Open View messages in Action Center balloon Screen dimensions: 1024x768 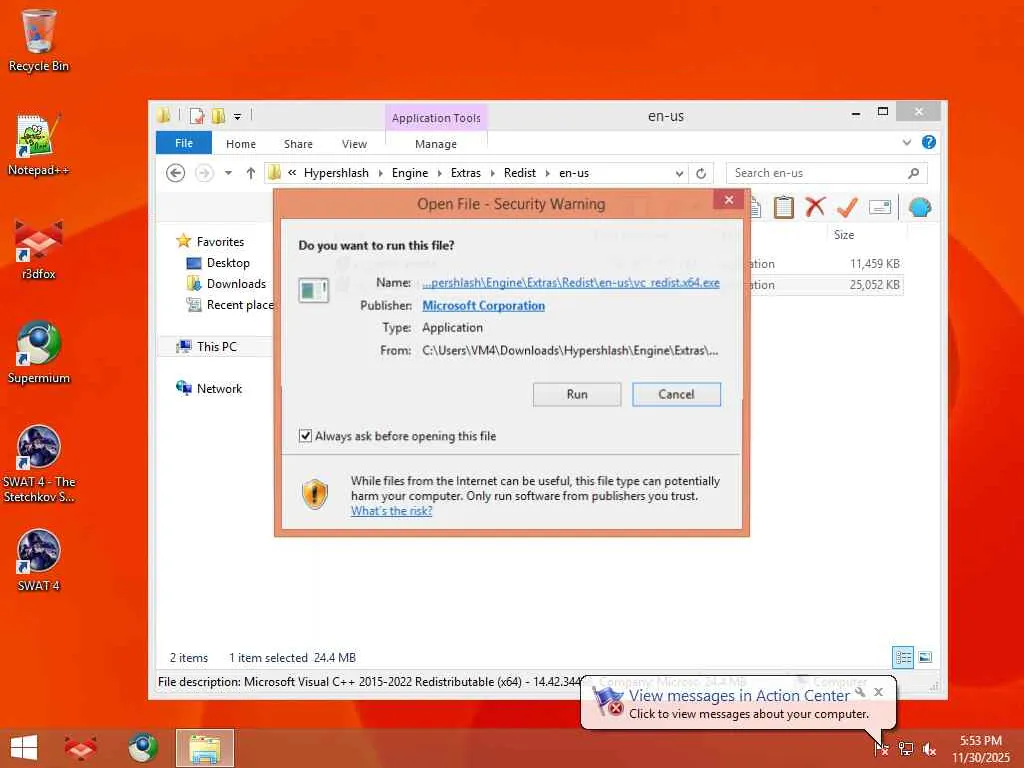click(739, 696)
